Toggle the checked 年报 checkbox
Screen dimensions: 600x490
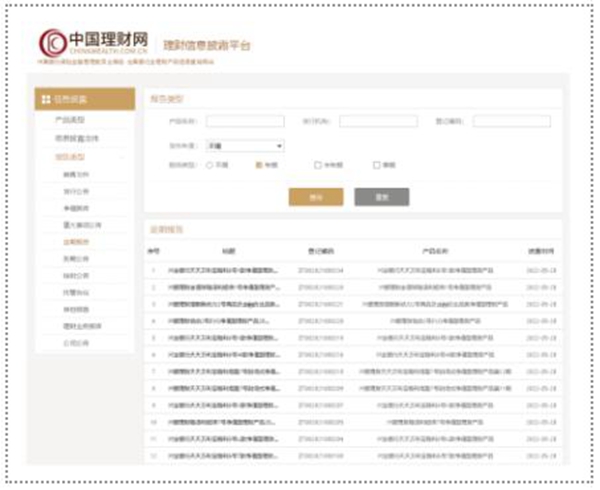[x=260, y=165]
